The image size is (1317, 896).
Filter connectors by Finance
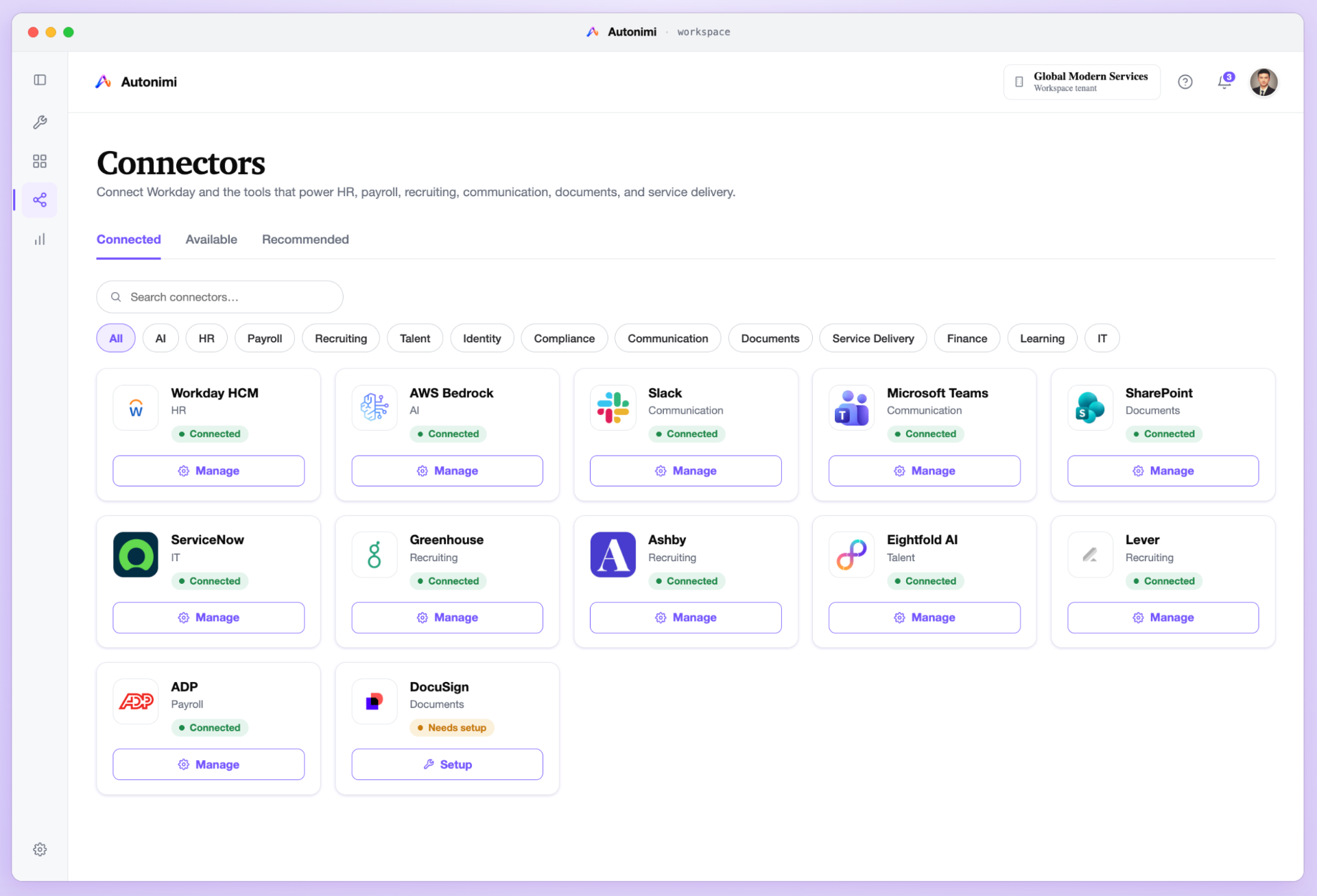[967, 338]
